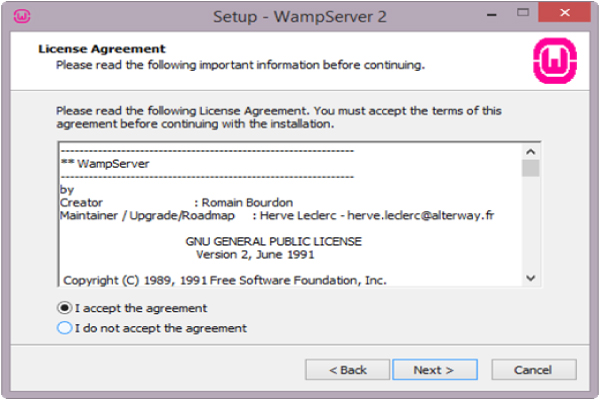Viewport: 600px width, 400px height.
Task: Click the herve.leclerc@alterway.fr email text
Action: click(x=421, y=216)
